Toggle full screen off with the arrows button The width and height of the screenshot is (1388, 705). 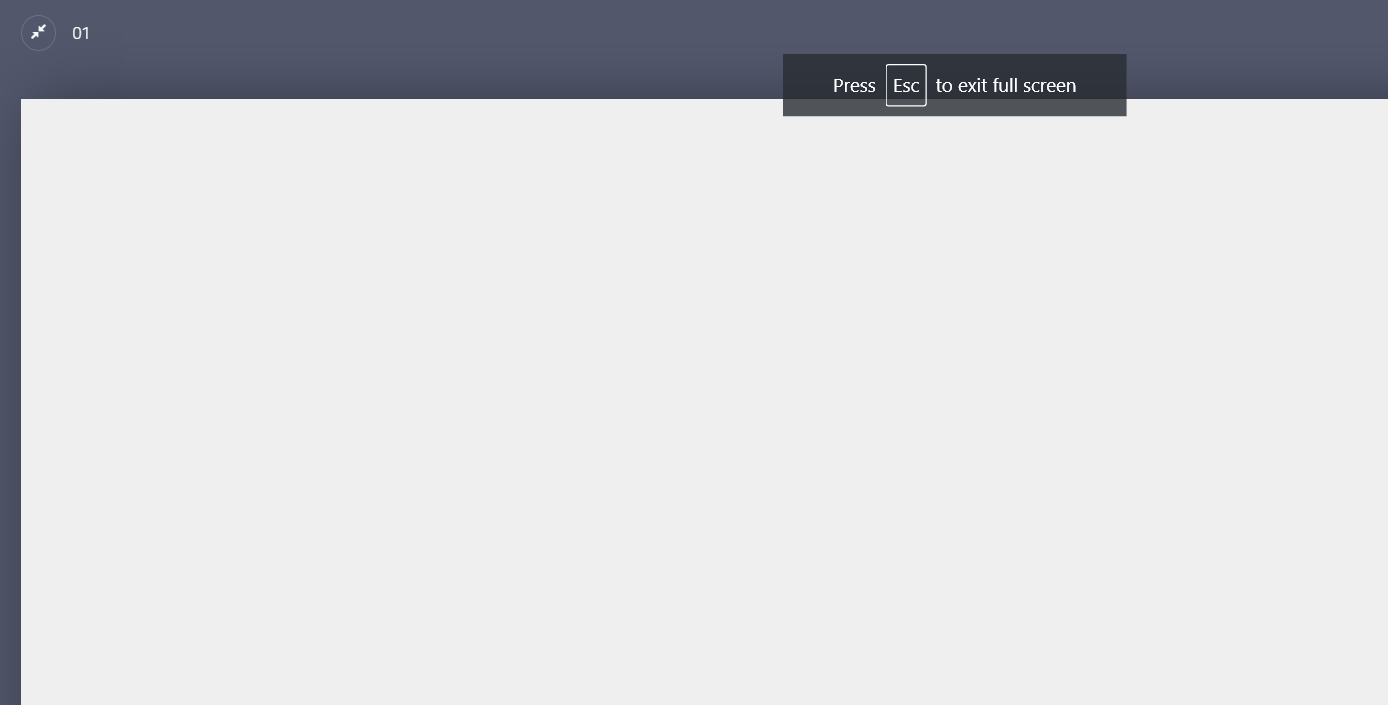point(38,33)
